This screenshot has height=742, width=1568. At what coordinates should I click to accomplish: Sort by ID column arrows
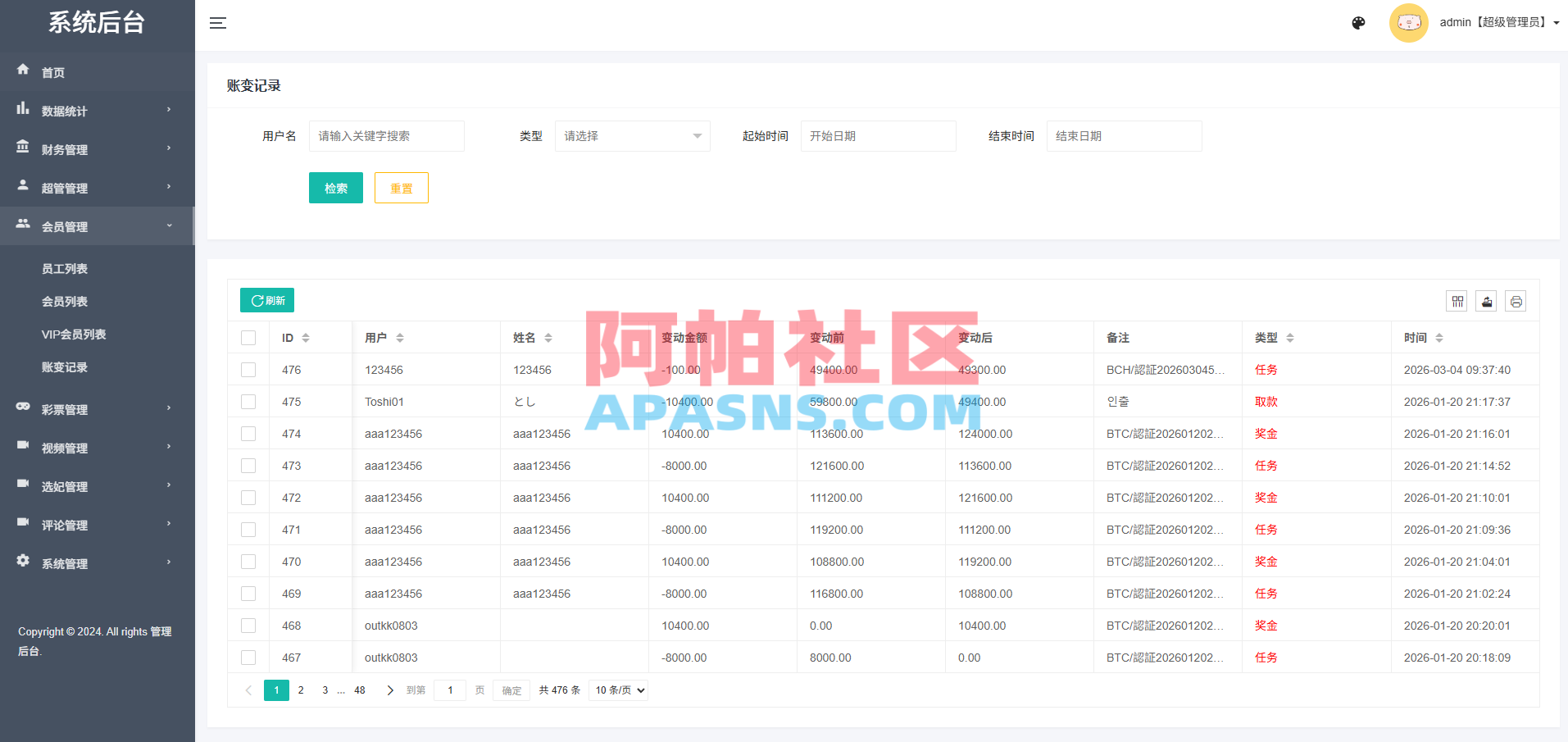click(306, 338)
